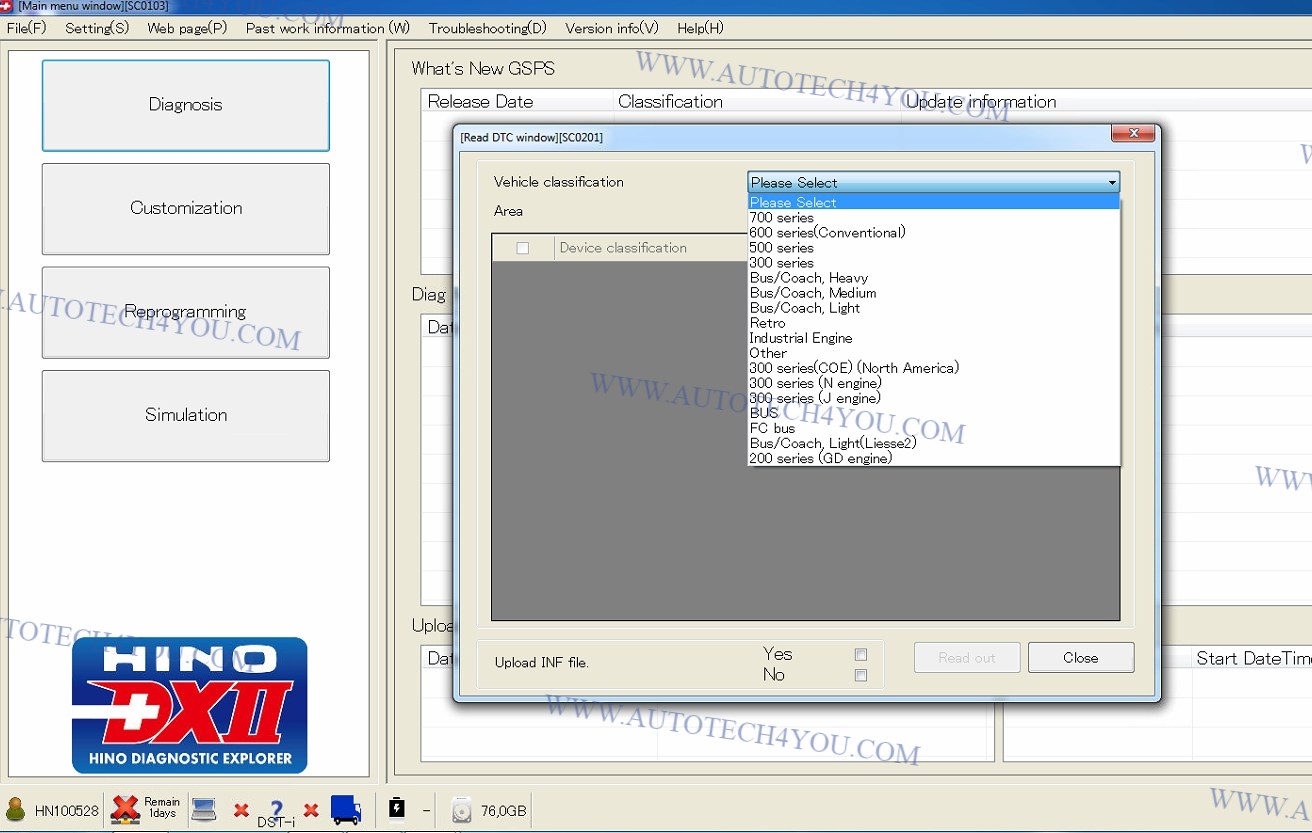Screen dimensions: 1312x833
Task: Click the user account icon in status bar
Action: (x=16, y=809)
